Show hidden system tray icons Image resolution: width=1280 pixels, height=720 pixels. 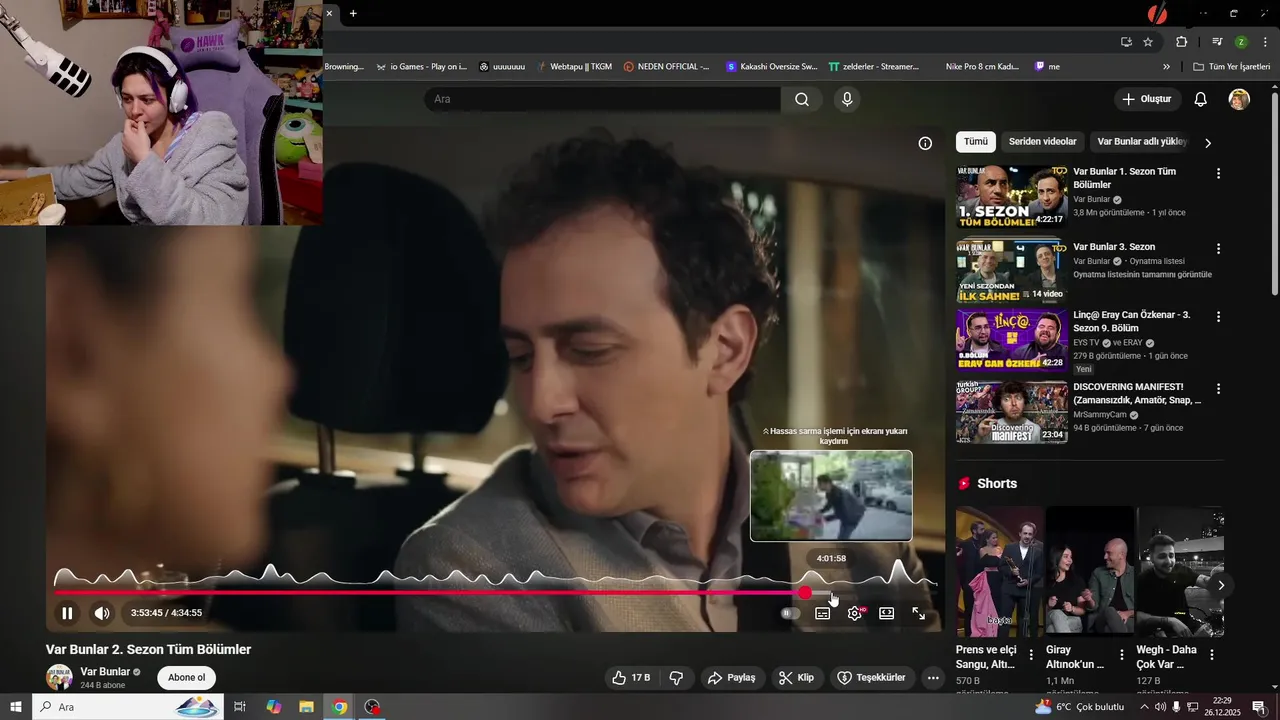[x=1144, y=707]
